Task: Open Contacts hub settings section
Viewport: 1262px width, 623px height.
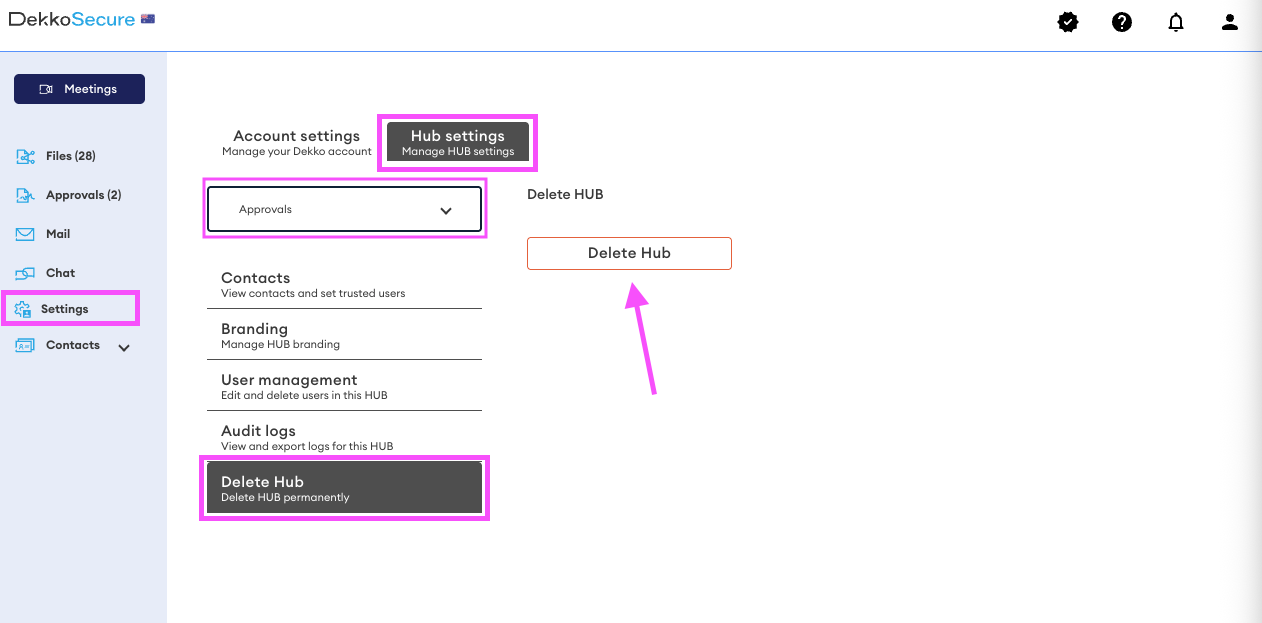Action: tap(345, 284)
